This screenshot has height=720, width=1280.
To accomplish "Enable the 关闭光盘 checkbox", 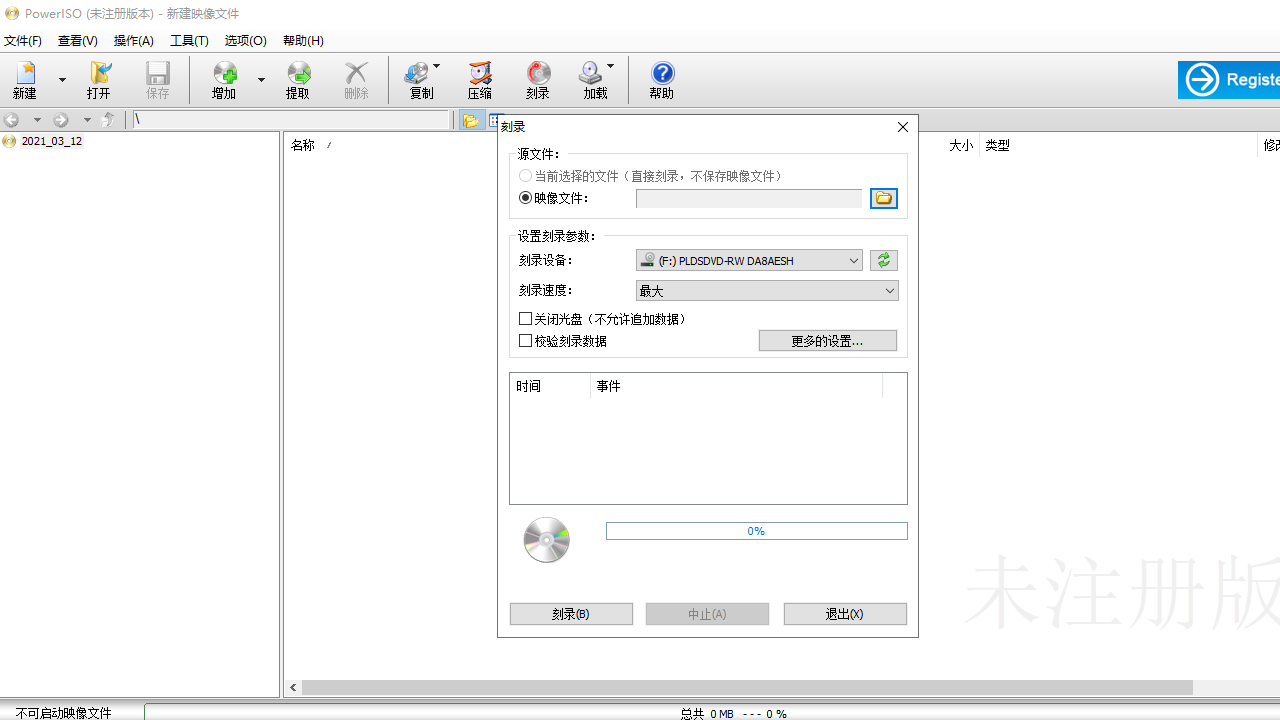I will 525,318.
